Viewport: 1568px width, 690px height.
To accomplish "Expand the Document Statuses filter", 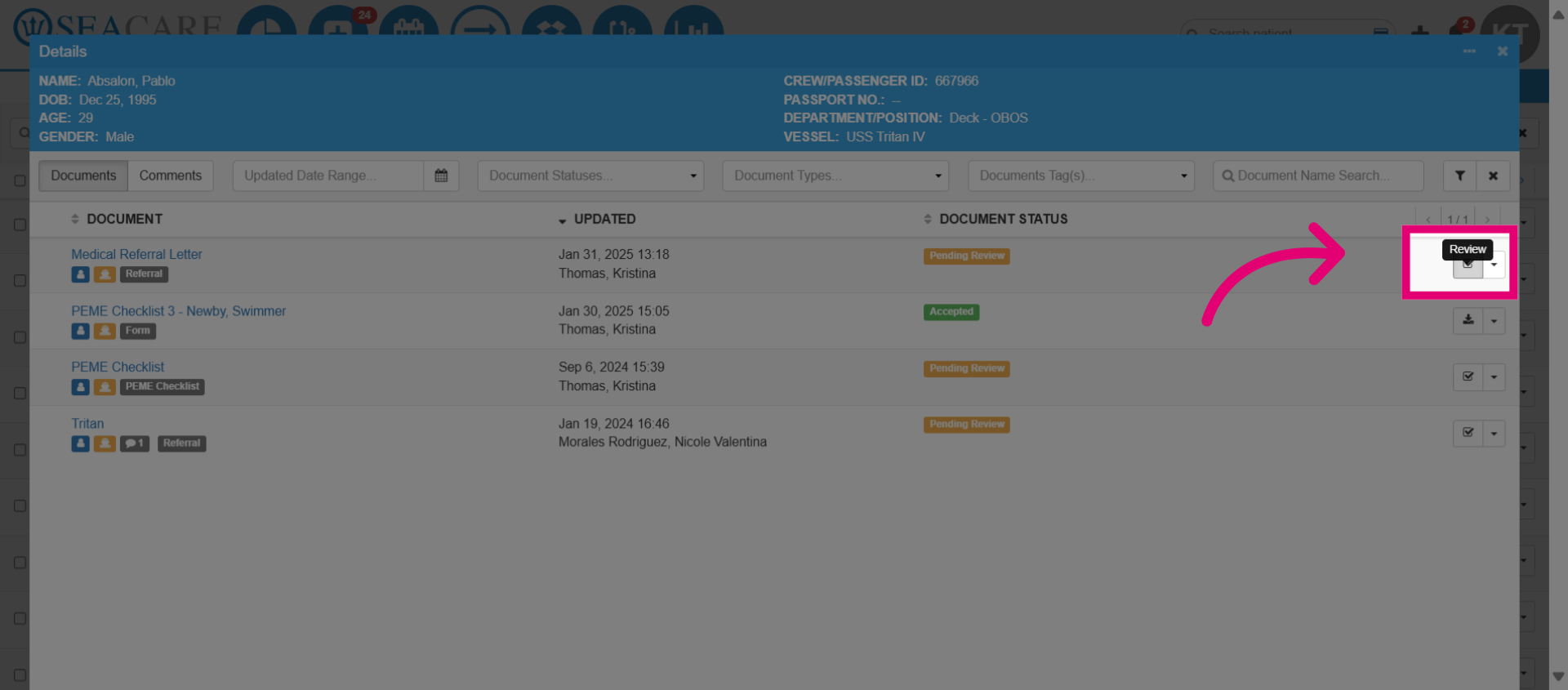I will 590,176.
